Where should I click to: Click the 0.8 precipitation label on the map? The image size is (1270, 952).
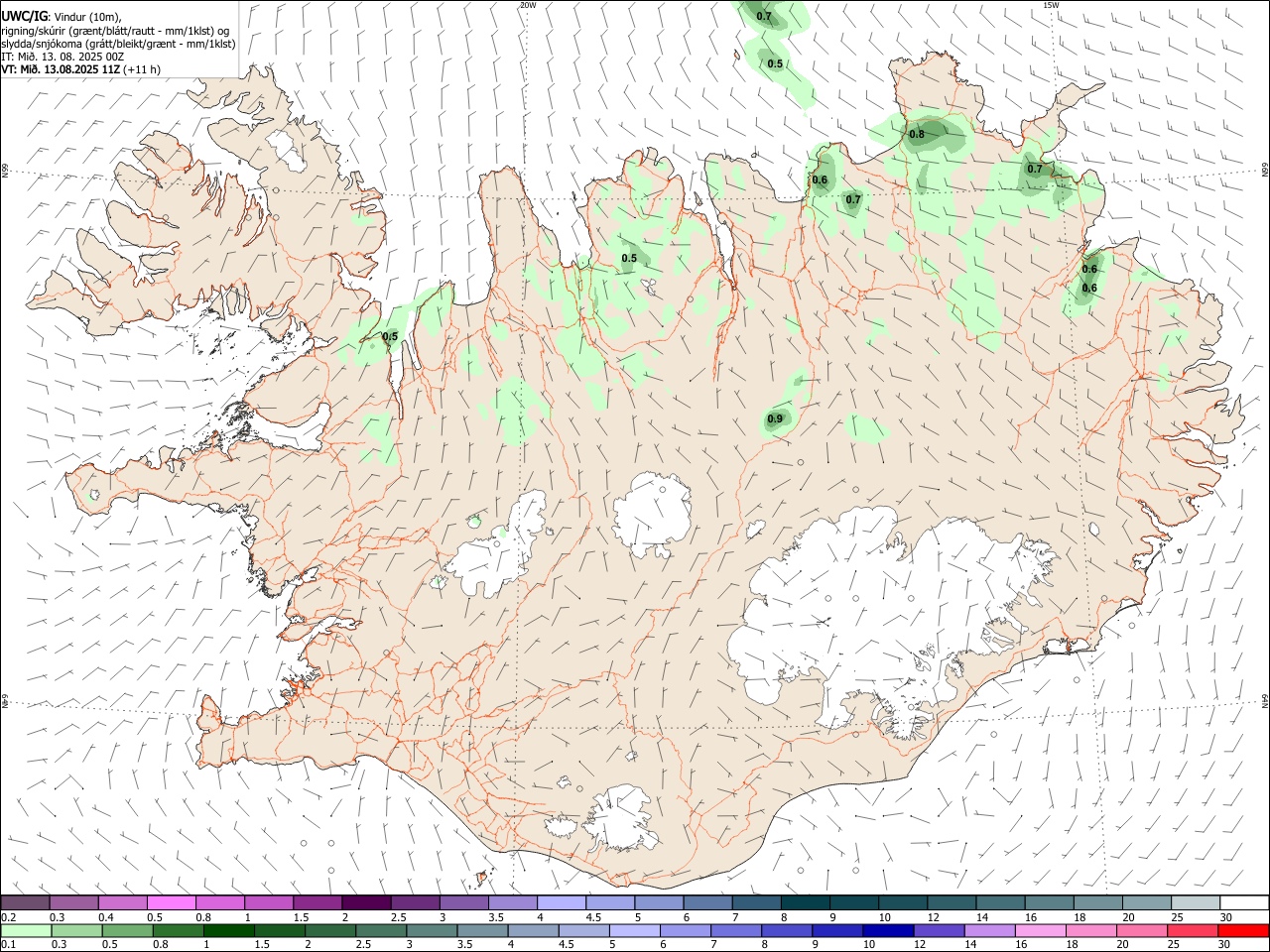pyautogui.click(x=917, y=135)
